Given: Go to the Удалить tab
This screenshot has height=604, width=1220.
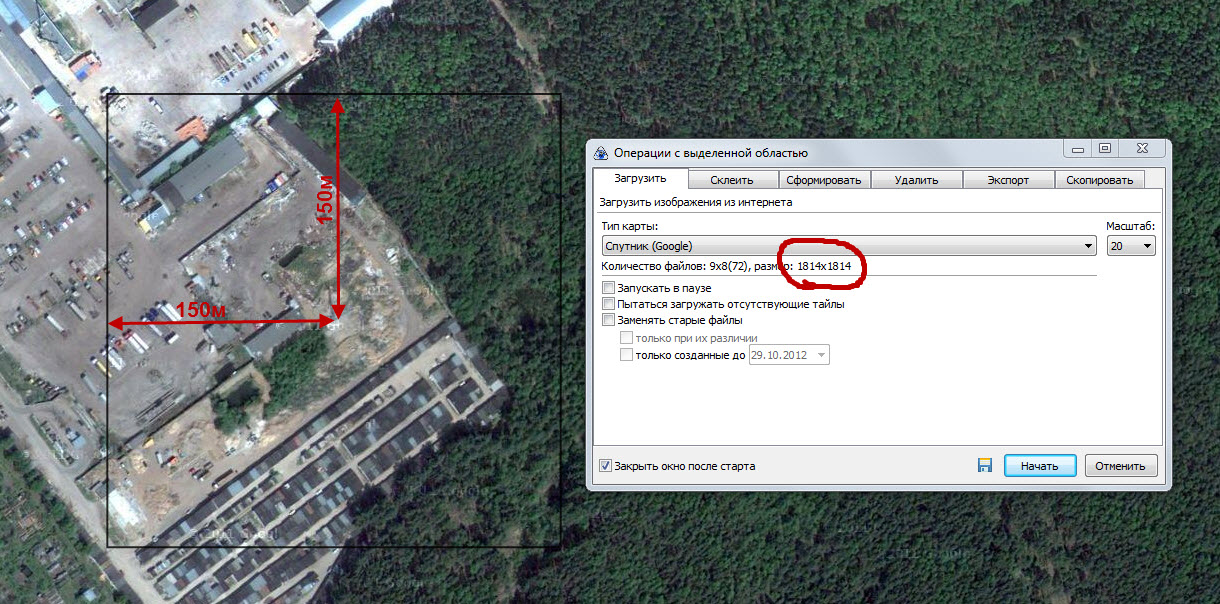Looking at the screenshot, I should 916,180.
